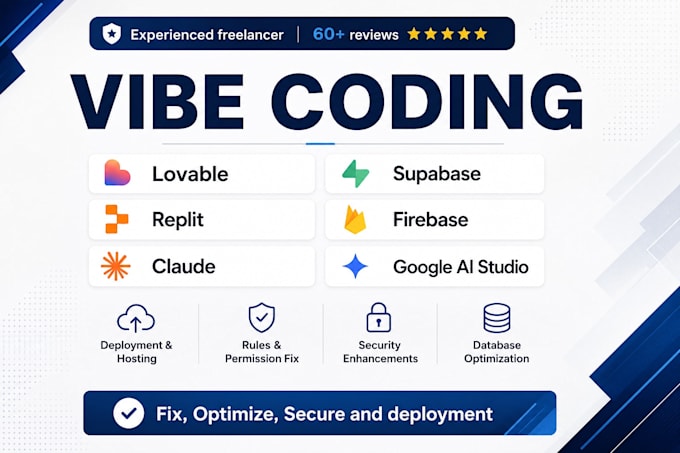Click the "Experienced freelancer" text
The image size is (680, 453).
tap(207, 35)
